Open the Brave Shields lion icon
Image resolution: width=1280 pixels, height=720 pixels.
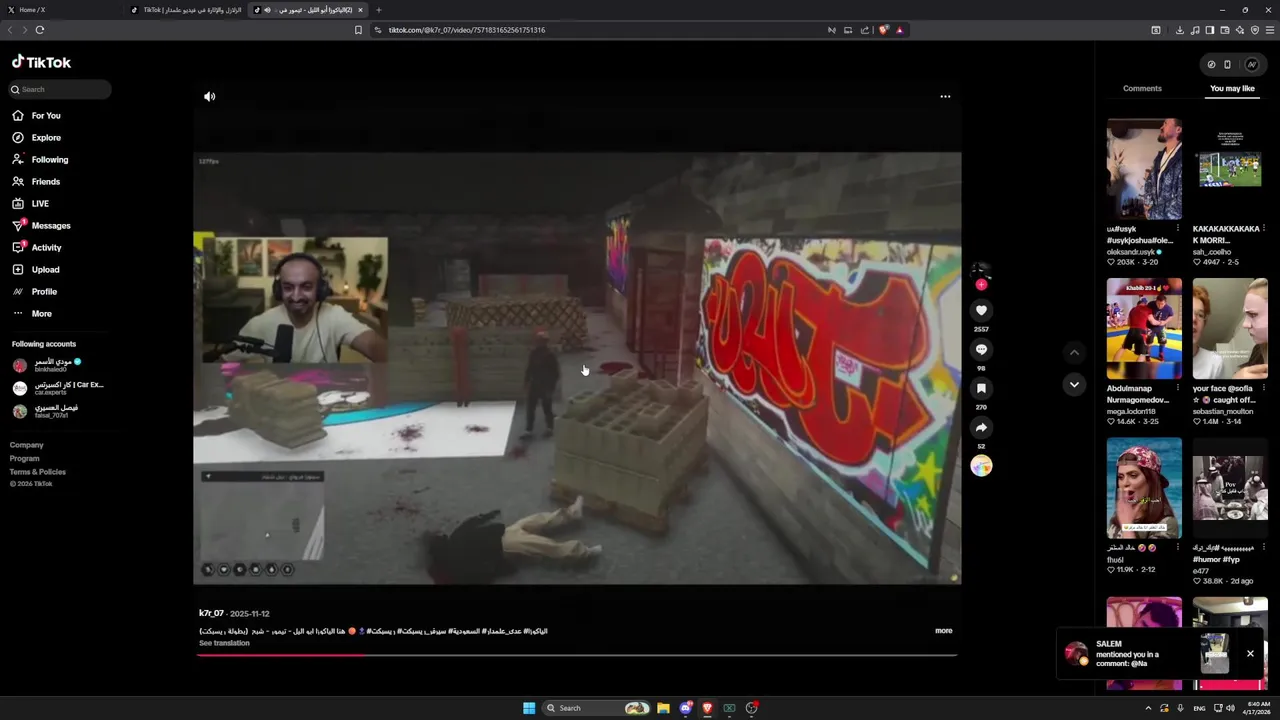[883, 30]
